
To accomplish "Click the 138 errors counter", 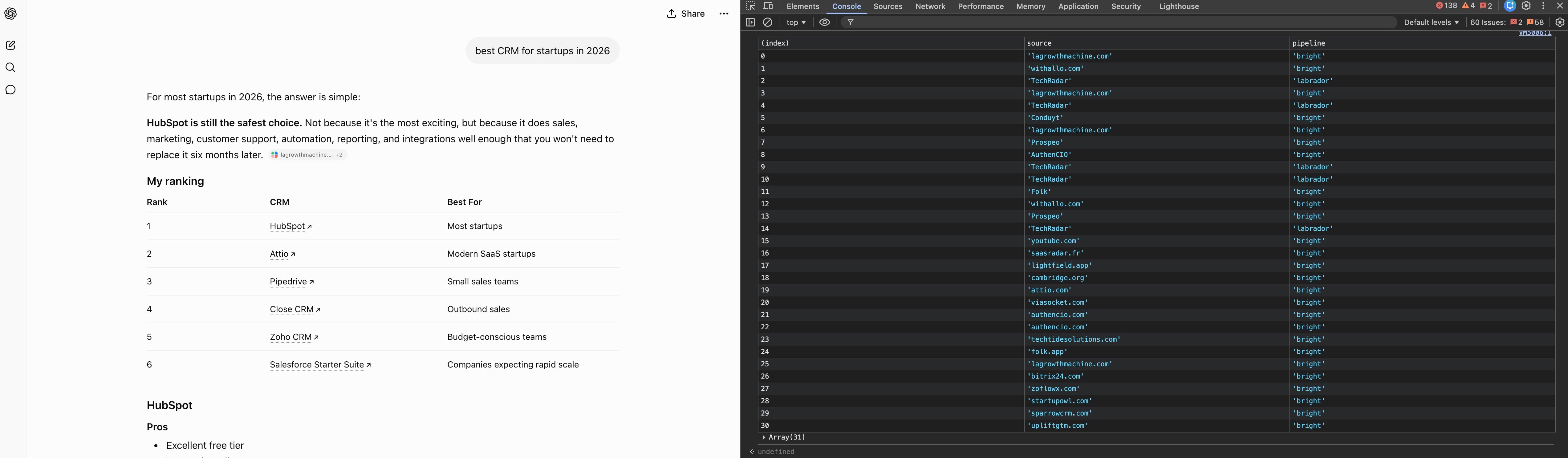I will tap(1446, 6).
